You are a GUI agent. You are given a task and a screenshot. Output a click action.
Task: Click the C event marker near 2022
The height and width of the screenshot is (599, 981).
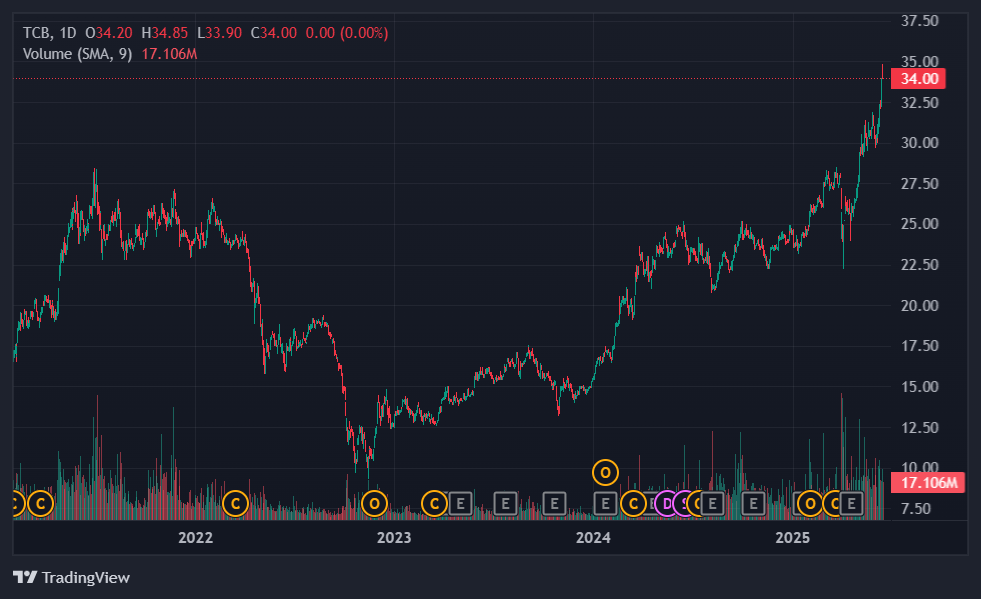pyautogui.click(x=236, y=503)
